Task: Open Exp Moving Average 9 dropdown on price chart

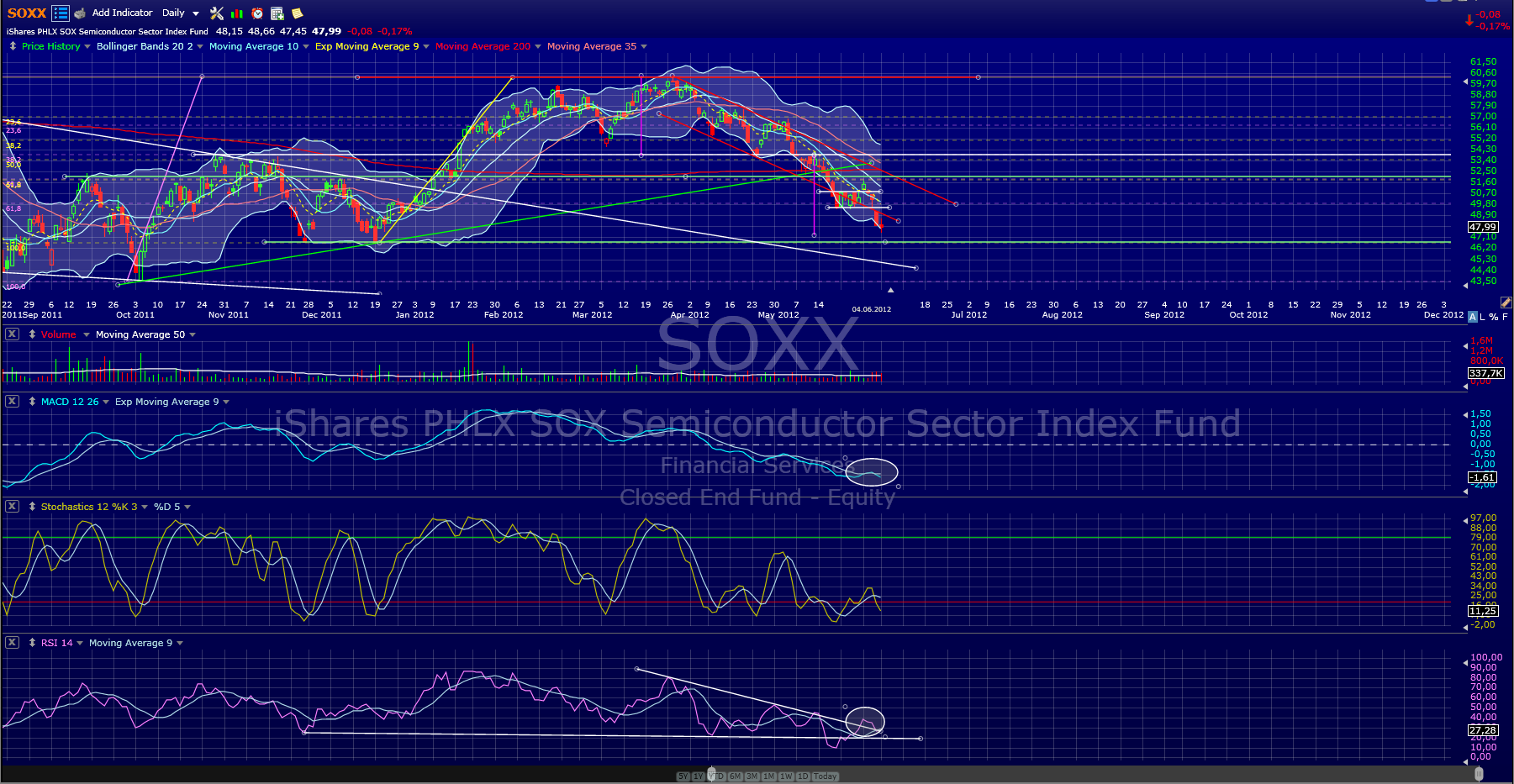Action: coord(426,47)
